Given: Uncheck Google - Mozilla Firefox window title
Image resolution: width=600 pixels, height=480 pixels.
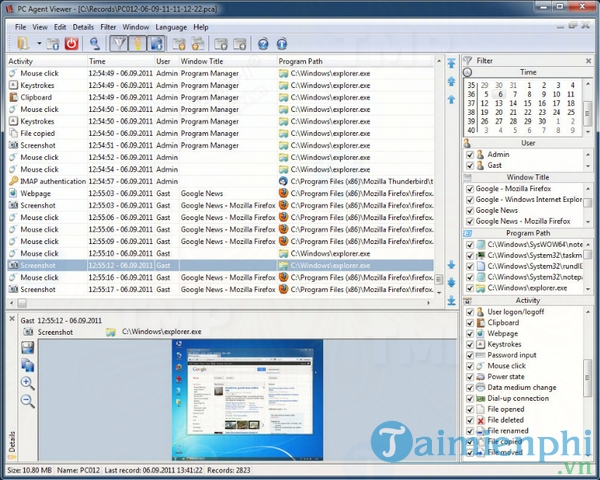Looking at the screenshot, I should 470,189.
